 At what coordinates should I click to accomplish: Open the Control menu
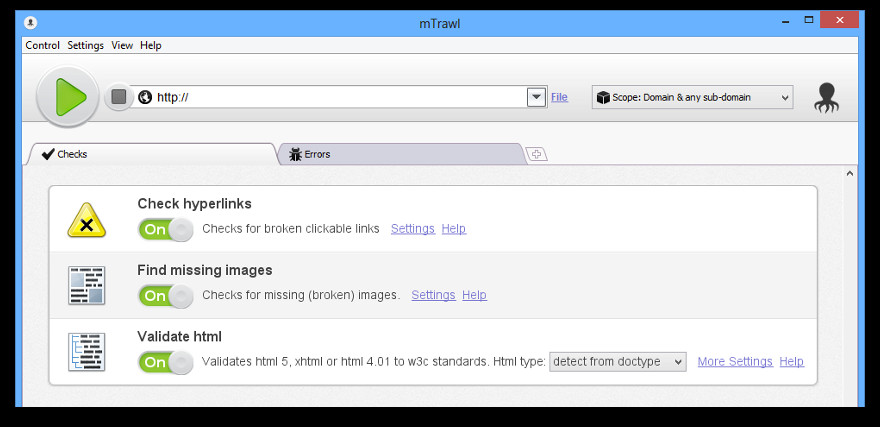click(43, 45)
